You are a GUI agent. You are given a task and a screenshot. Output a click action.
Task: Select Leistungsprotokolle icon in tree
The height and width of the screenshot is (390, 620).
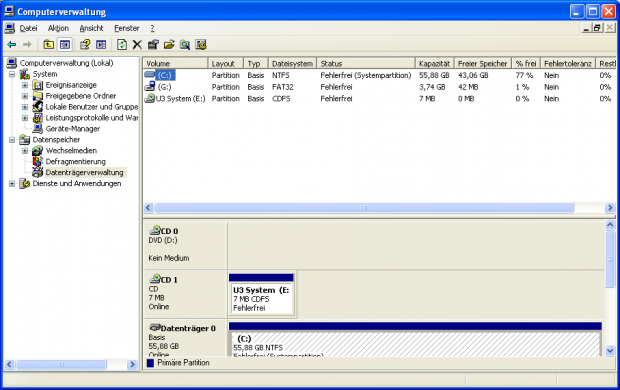38,118
